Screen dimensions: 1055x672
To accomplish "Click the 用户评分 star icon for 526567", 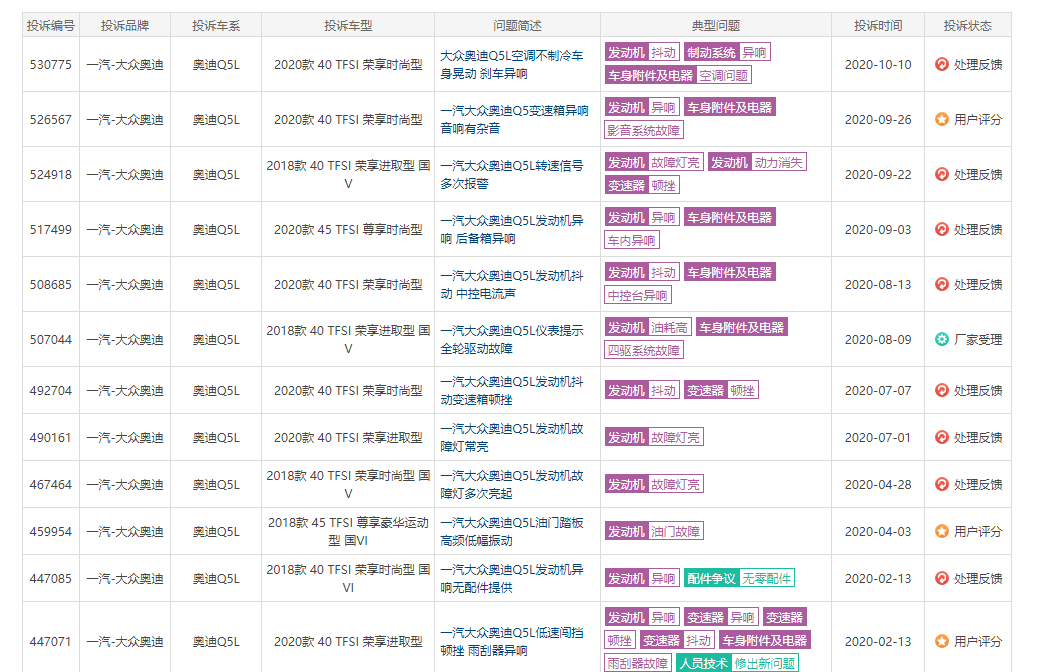I will click(x=941, y=120).
